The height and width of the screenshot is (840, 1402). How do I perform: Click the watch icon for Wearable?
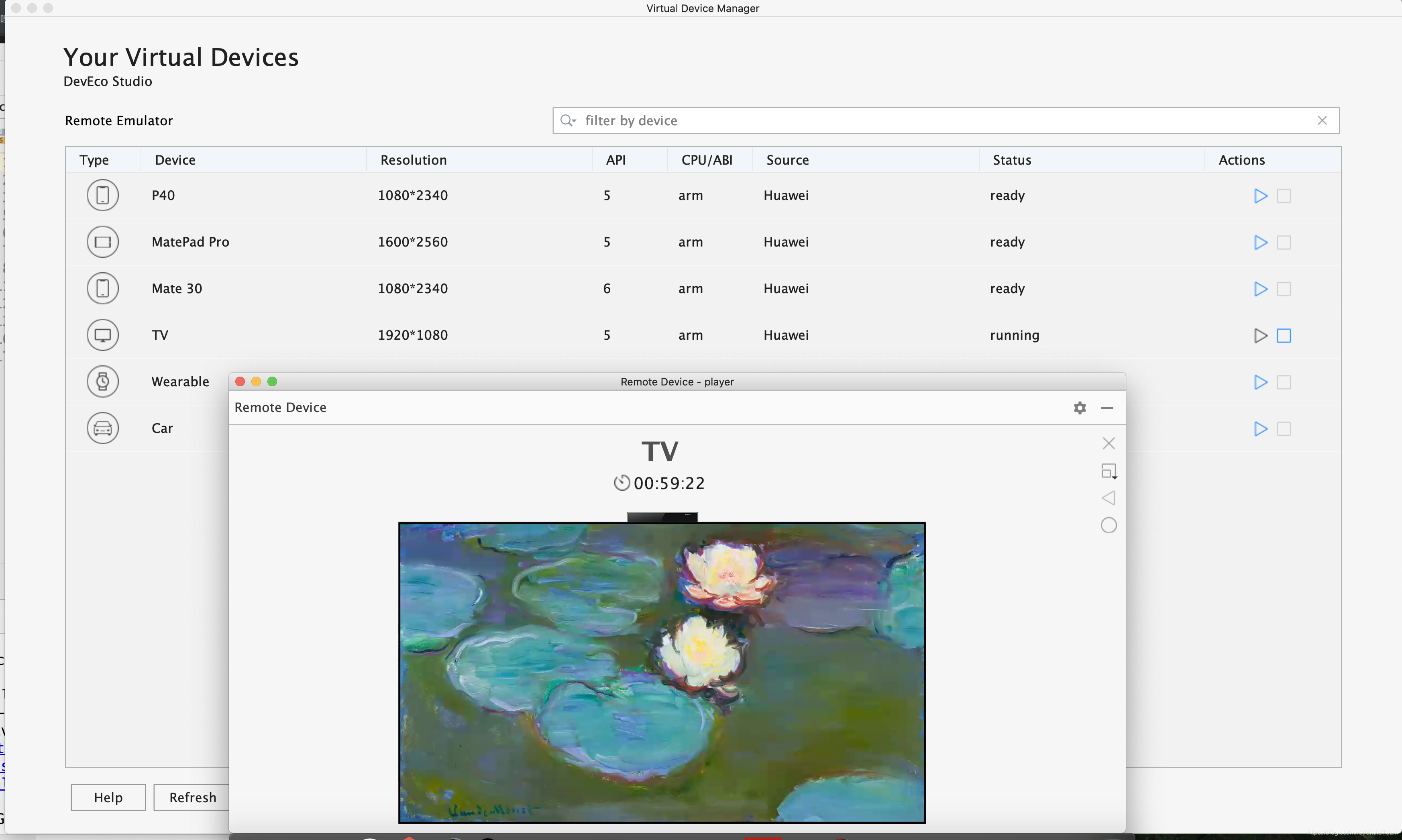pyautogui.click(x=102, y=381)
